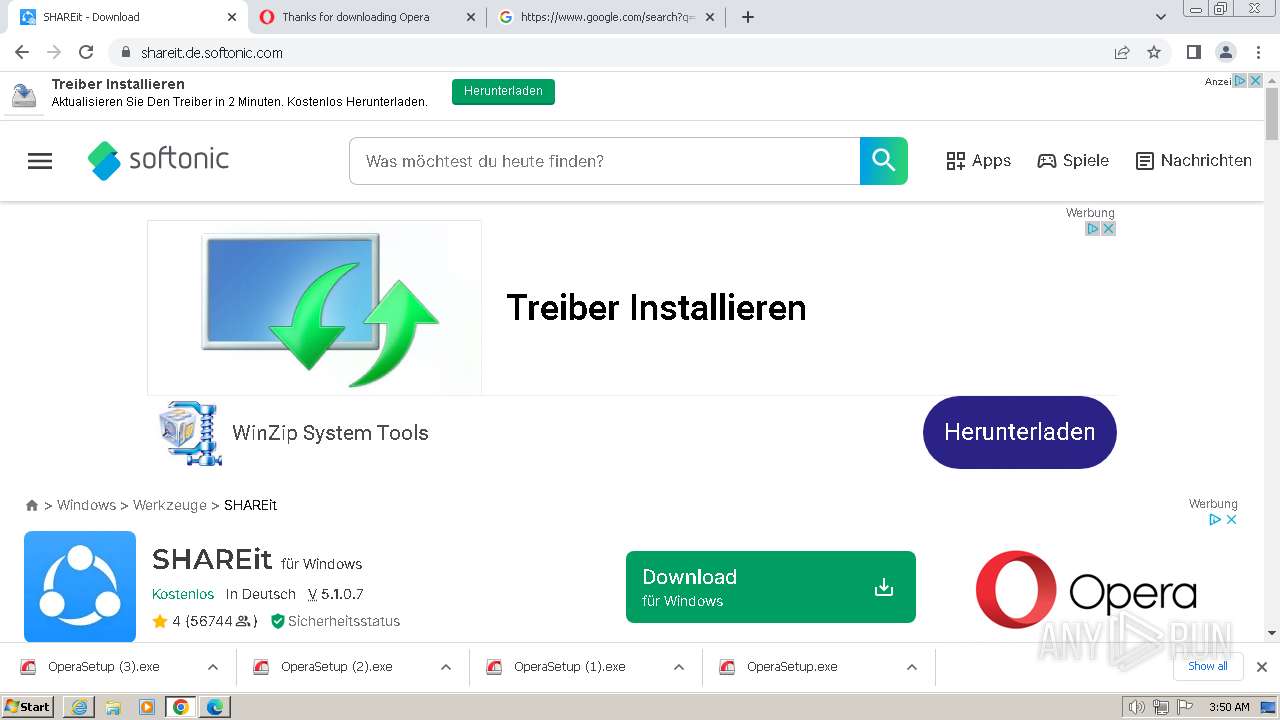Open the Apps navigation item
Image resolution: width=1280 pixels, height=720 pixels.
pos(979,161)
